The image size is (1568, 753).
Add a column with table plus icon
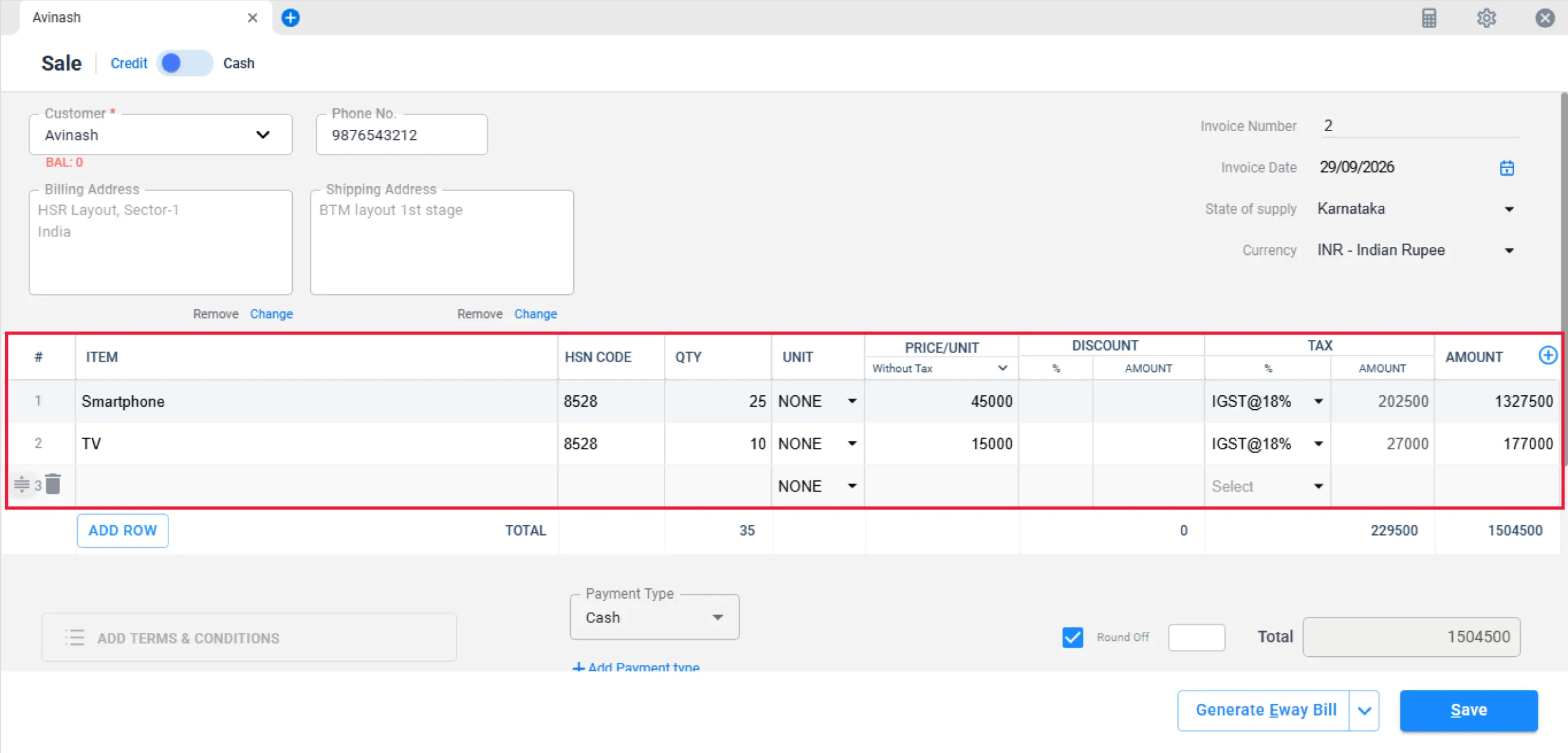point(1548,355)
